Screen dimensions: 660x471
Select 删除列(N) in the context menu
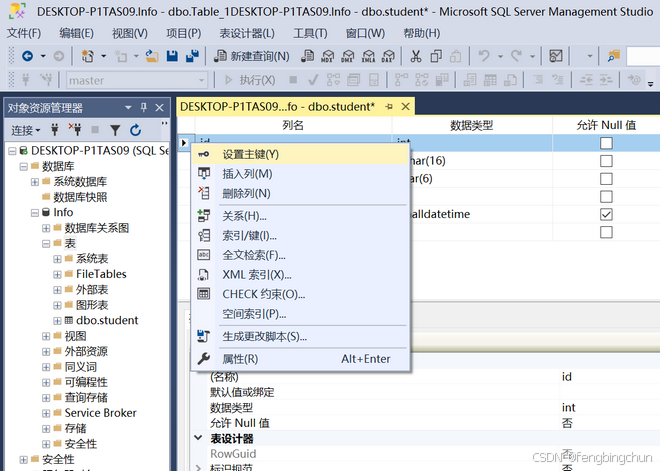point(301,194)
